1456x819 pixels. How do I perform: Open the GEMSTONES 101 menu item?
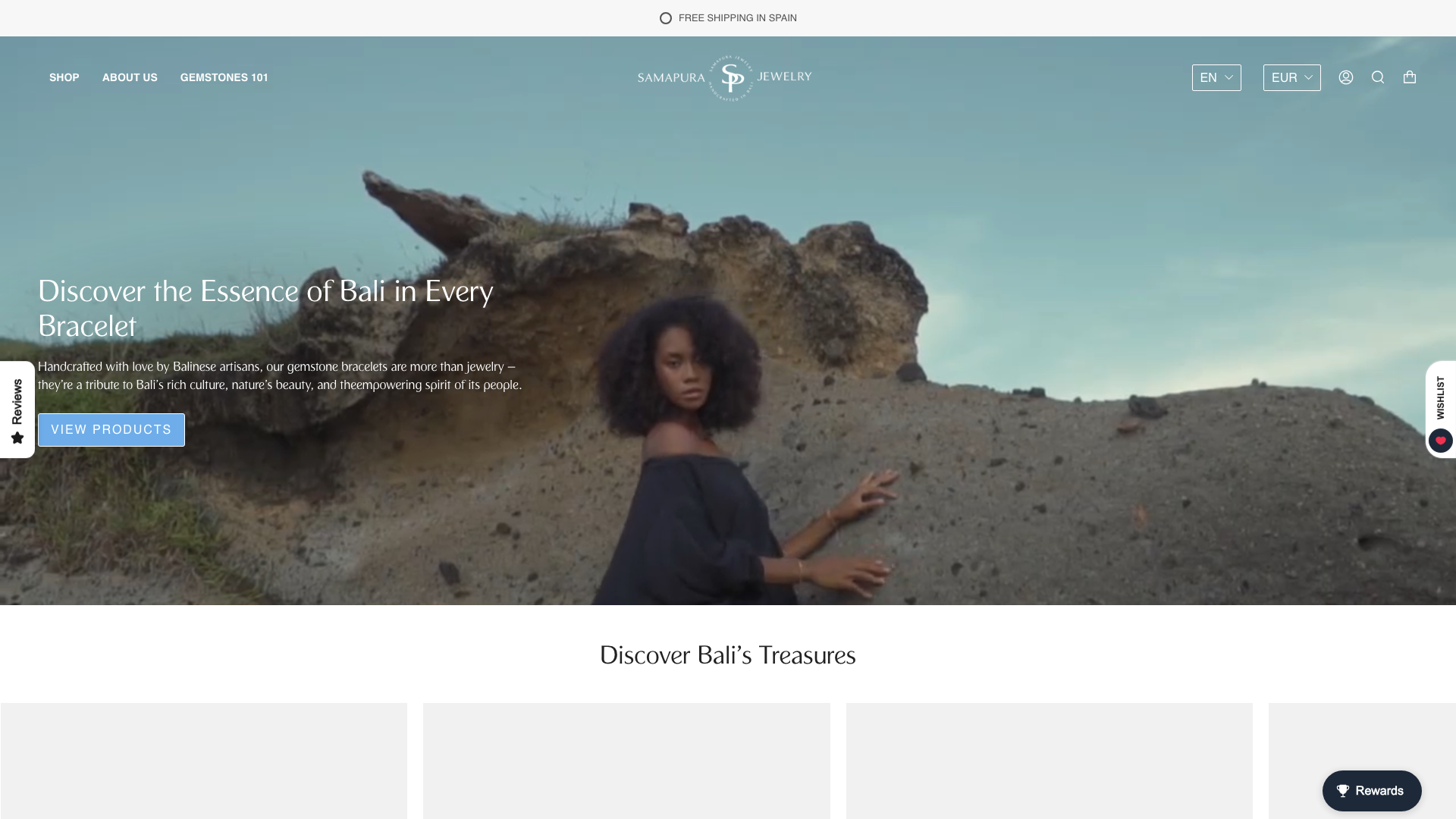pyautogui.click(x=224, y=77)
